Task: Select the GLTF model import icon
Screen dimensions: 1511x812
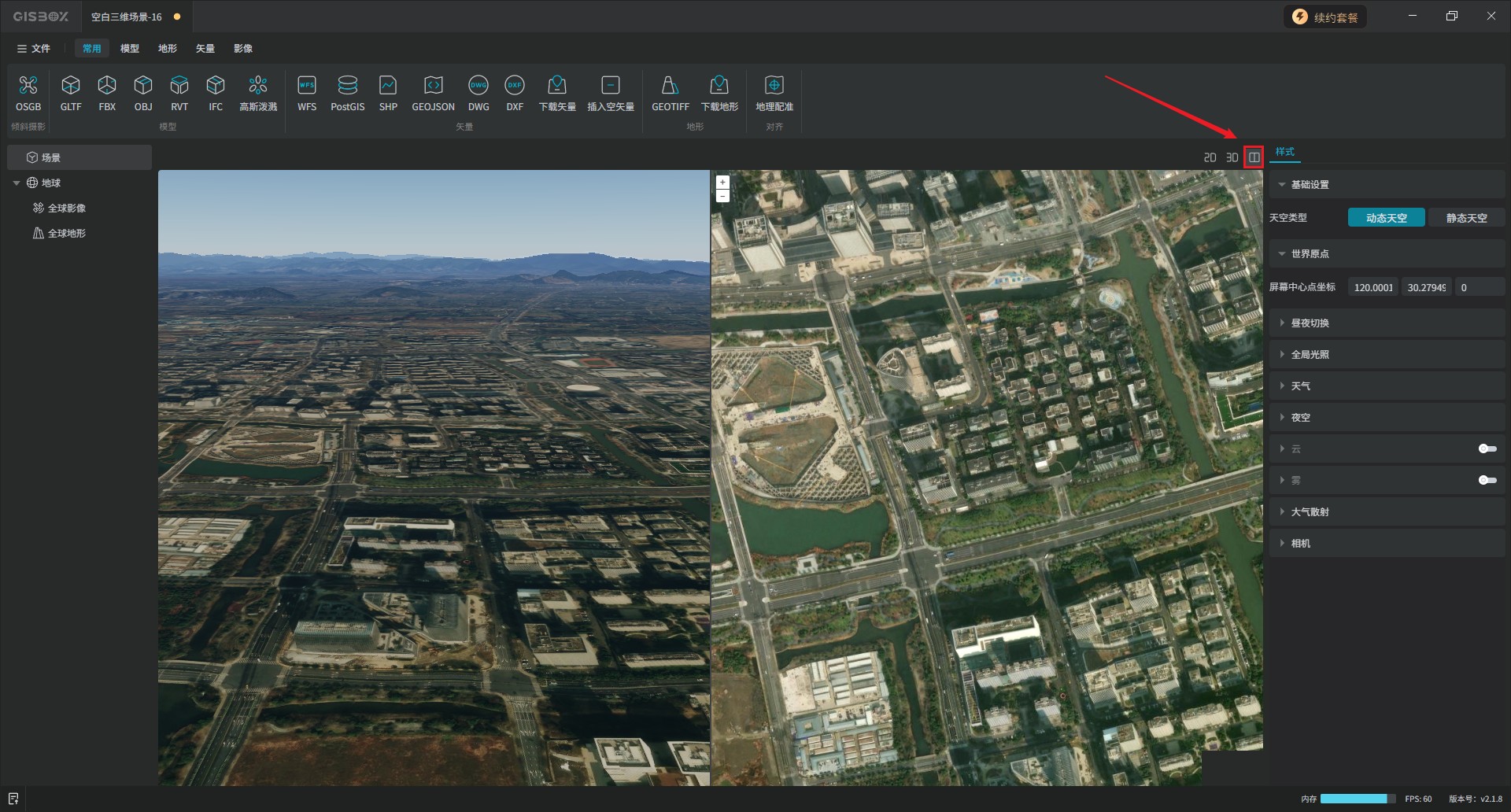Action: coord(71,86)
